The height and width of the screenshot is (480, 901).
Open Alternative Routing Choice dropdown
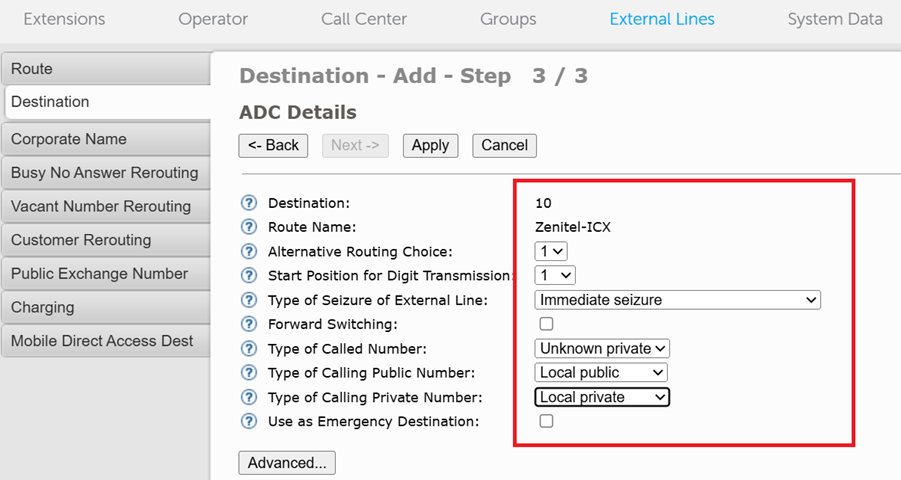coord(551,252)
